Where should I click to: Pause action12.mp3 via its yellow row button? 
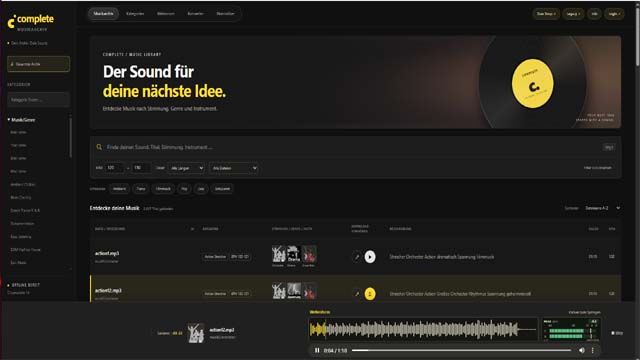click(x=370, y=294)
